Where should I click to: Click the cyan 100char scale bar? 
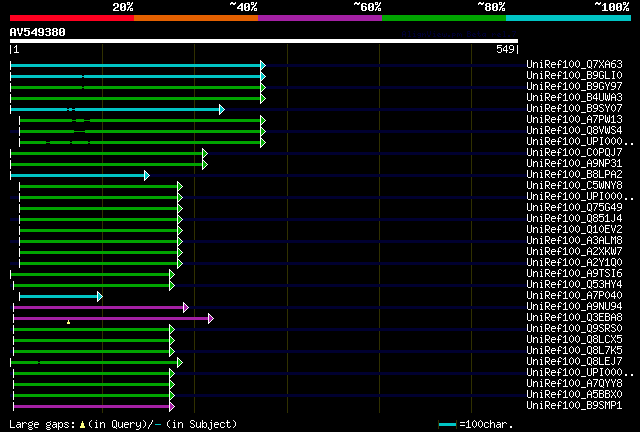[x=447, y=425]
